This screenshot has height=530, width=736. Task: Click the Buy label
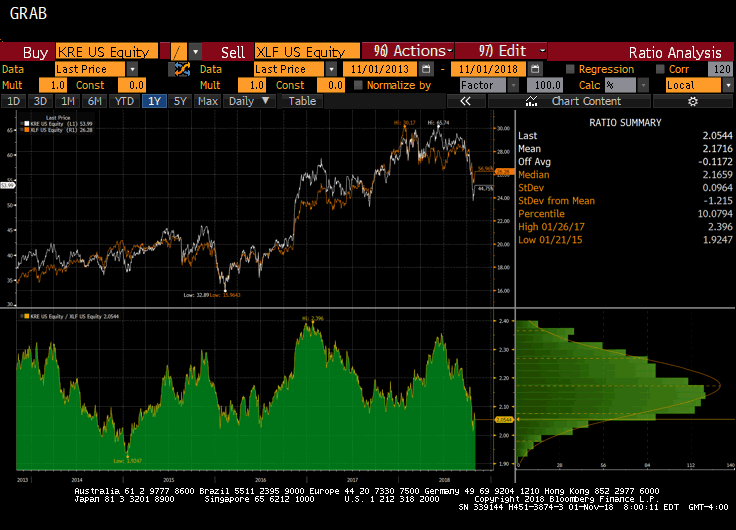[35, 52]
